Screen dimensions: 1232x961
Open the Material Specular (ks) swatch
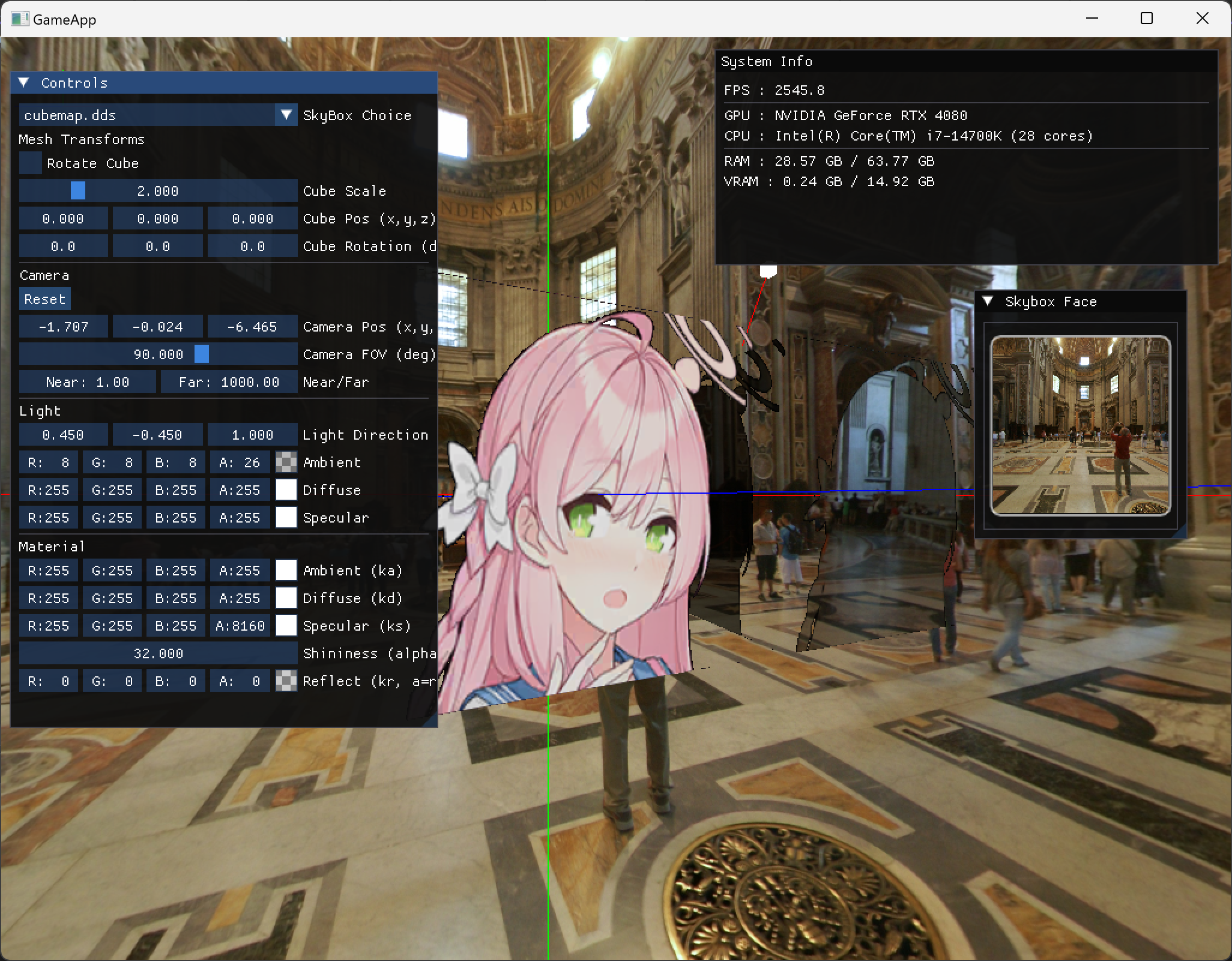click(286, 625)
